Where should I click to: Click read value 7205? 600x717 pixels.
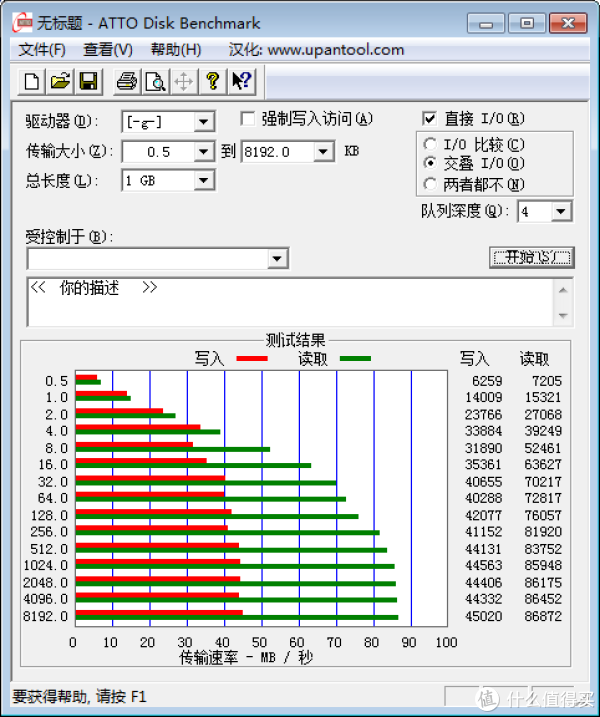click(x=546, y=381)
